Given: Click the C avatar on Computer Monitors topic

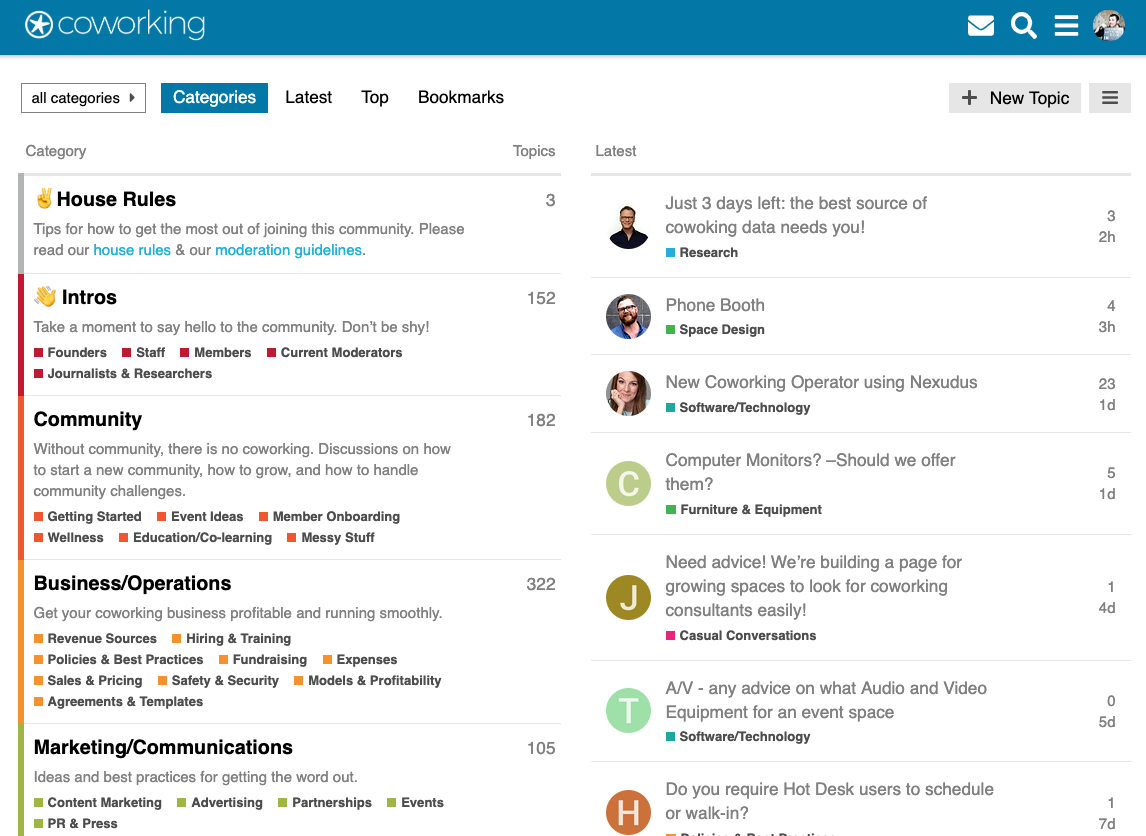Looking at the screenshot, I should click(x=629, y=483).
